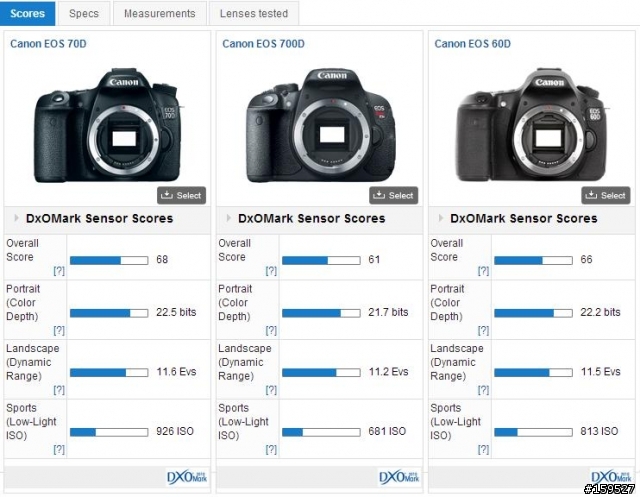Click the DxOMark logo under the 70D column
Image resolution: width=640 pixels, height=497 pixels.
(x=187, y=477)
